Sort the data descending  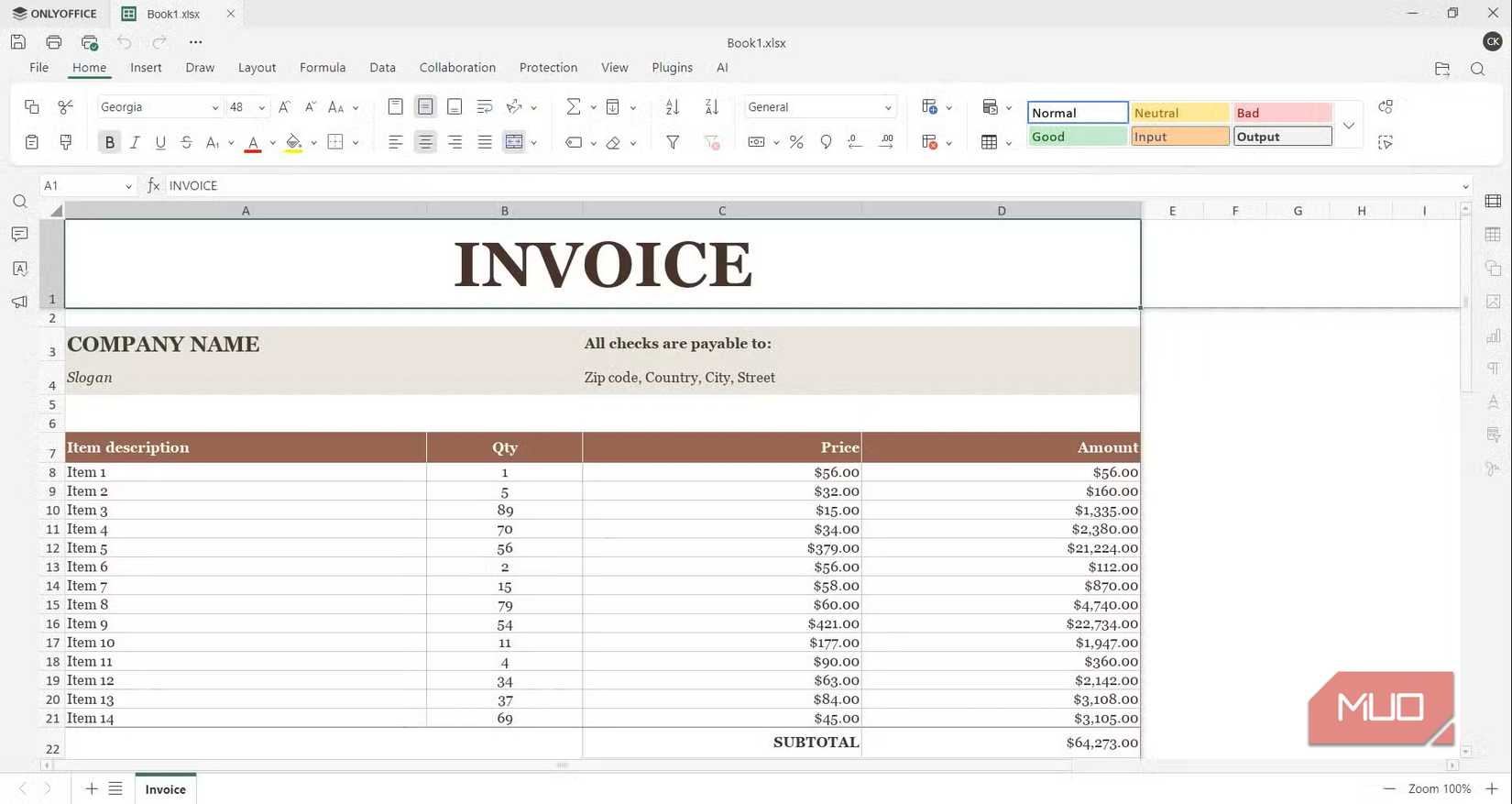point(712,107)
